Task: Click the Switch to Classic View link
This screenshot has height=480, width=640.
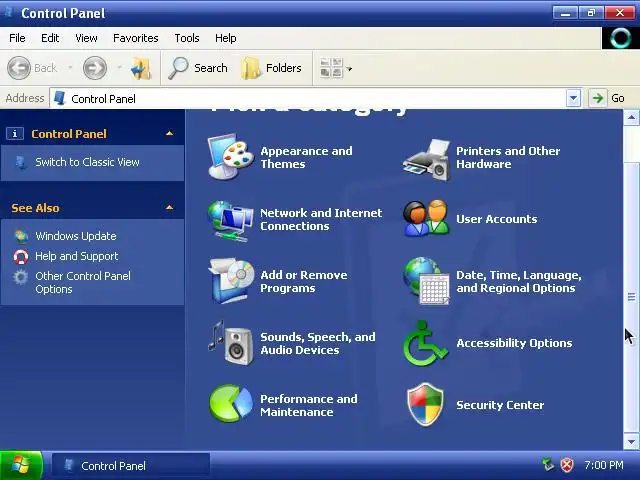Action: click(x=87, y=162)
